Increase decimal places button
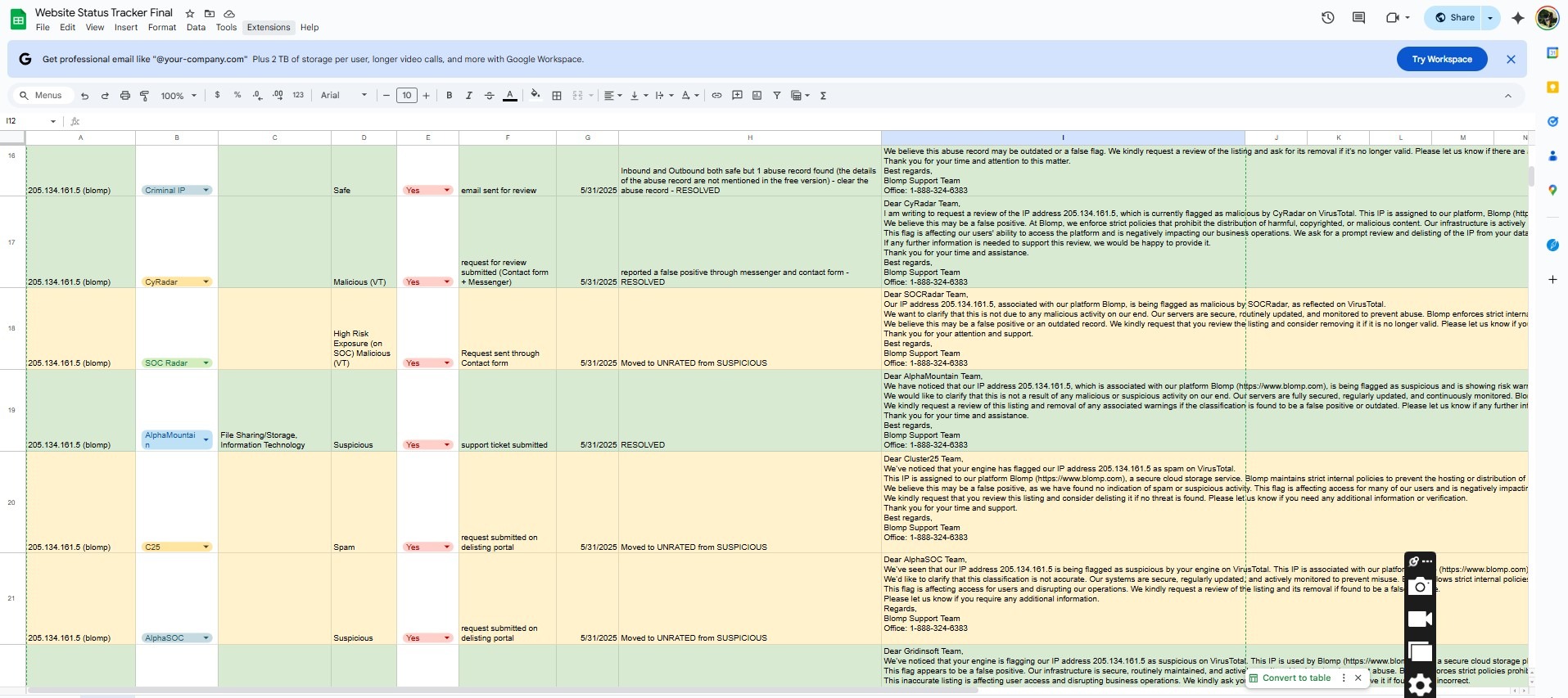The width and height of the screenshot is (1568, 698). (278, 95)
